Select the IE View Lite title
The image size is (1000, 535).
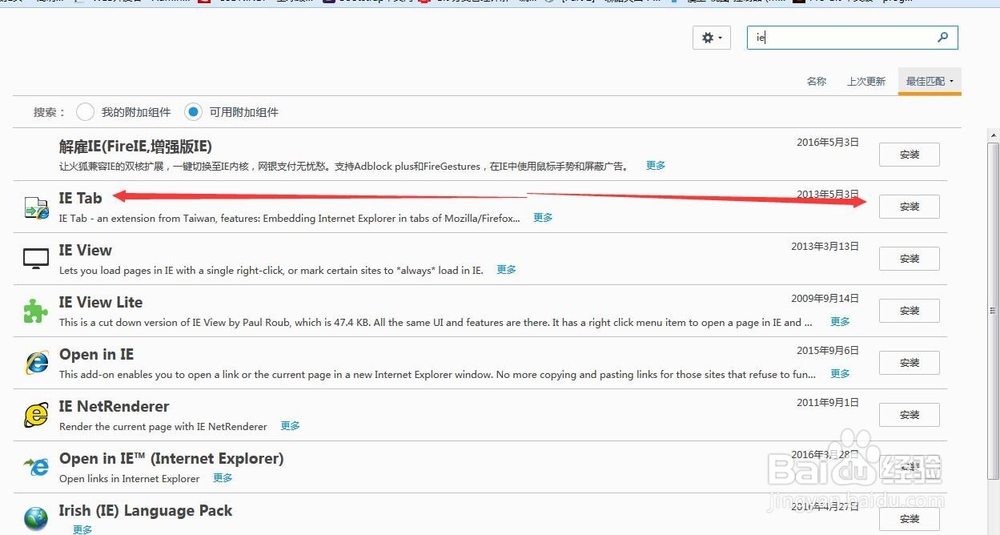tap(101, 302)
